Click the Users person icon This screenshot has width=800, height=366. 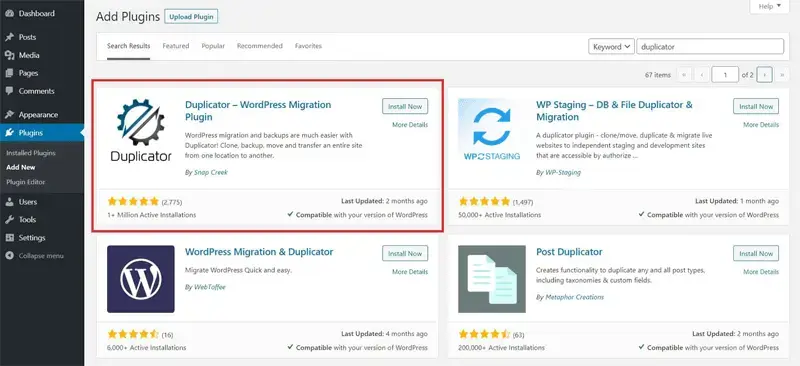9,202
